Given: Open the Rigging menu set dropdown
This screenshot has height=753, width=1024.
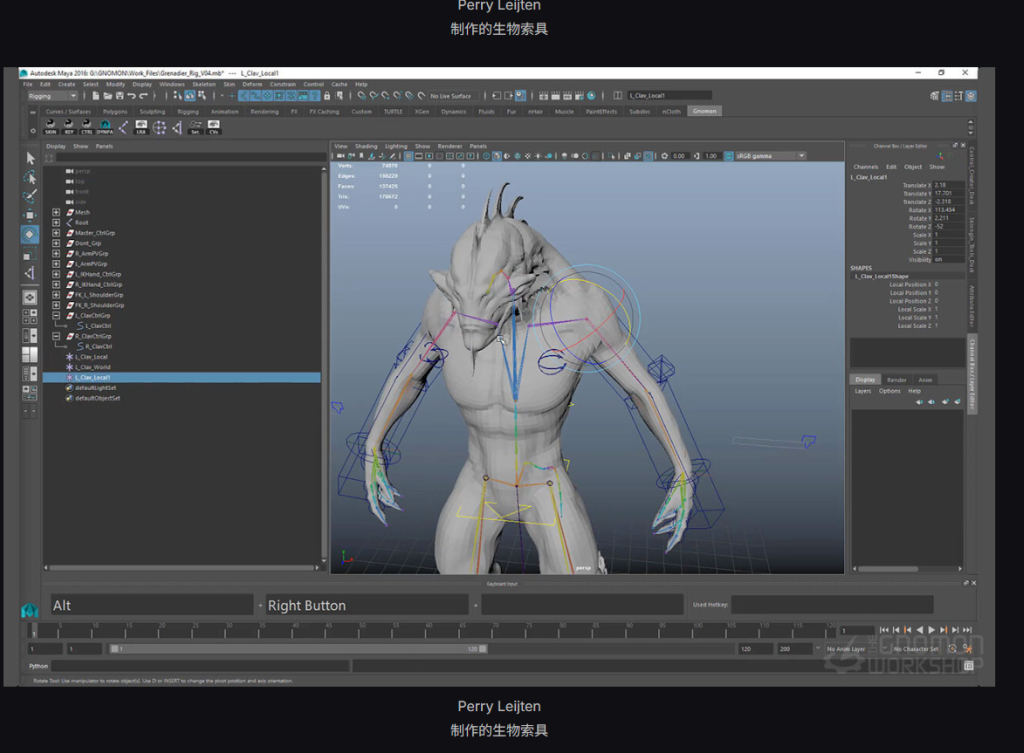Looking at the screenshot, I should tap(52, 96).
